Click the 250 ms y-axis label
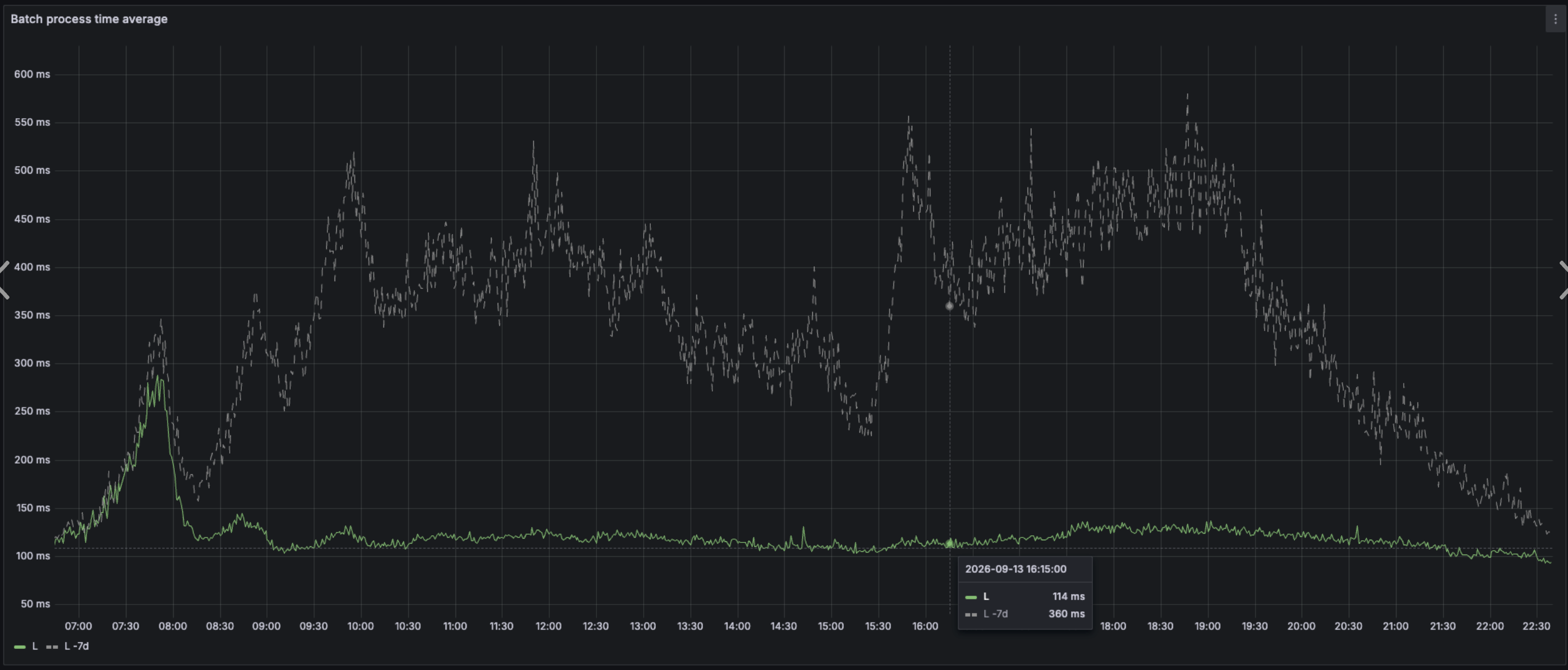 [32, 412]
